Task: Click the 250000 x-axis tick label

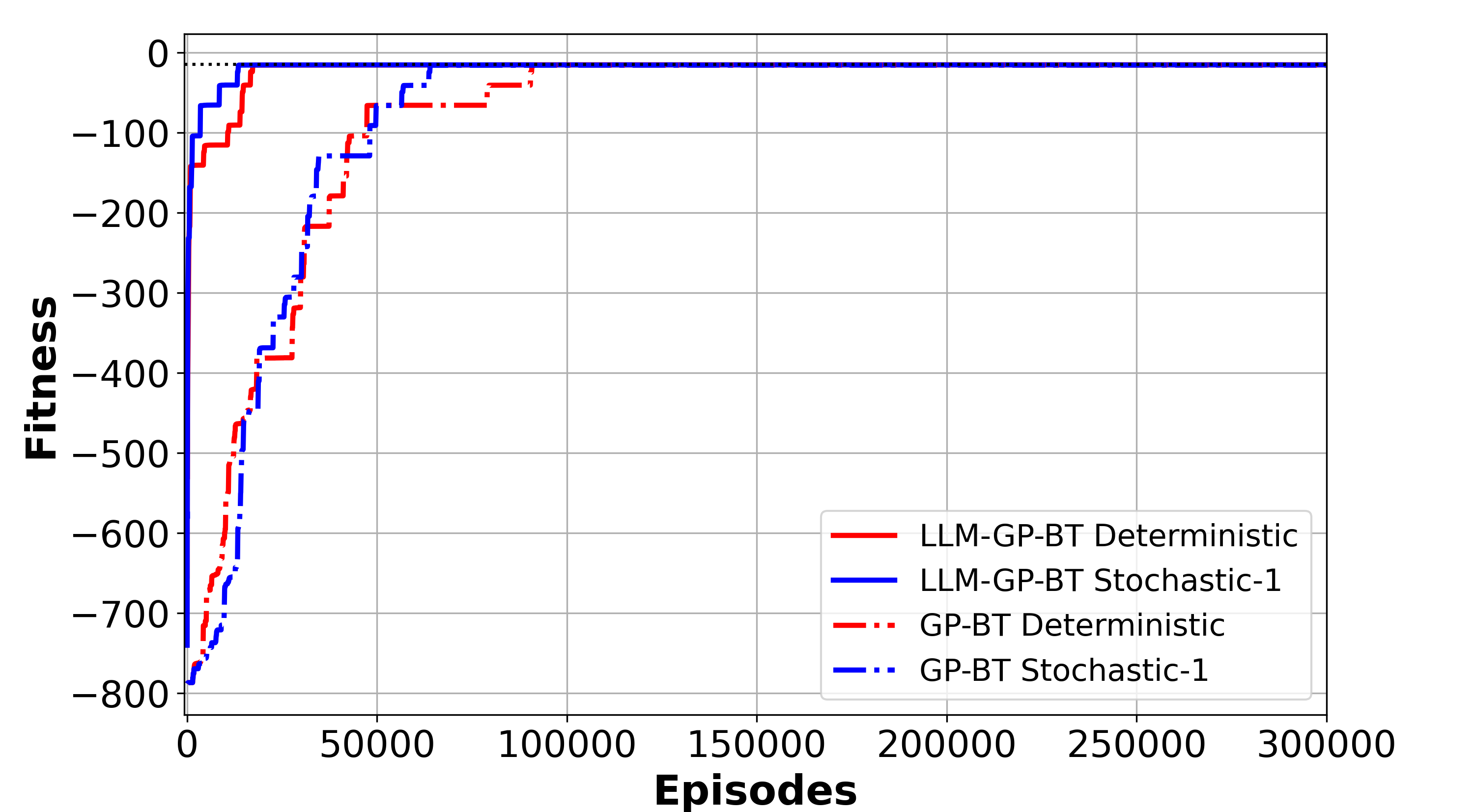Action: [1136, 745]
